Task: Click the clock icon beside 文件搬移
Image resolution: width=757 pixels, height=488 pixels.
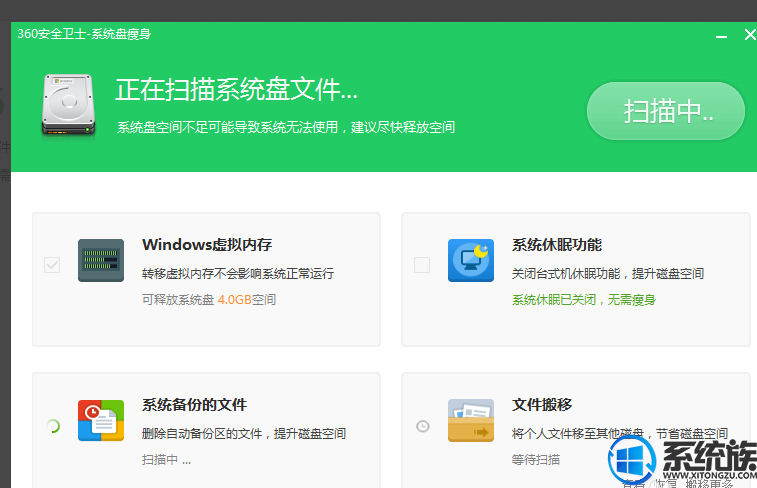Action: (422, 426)
